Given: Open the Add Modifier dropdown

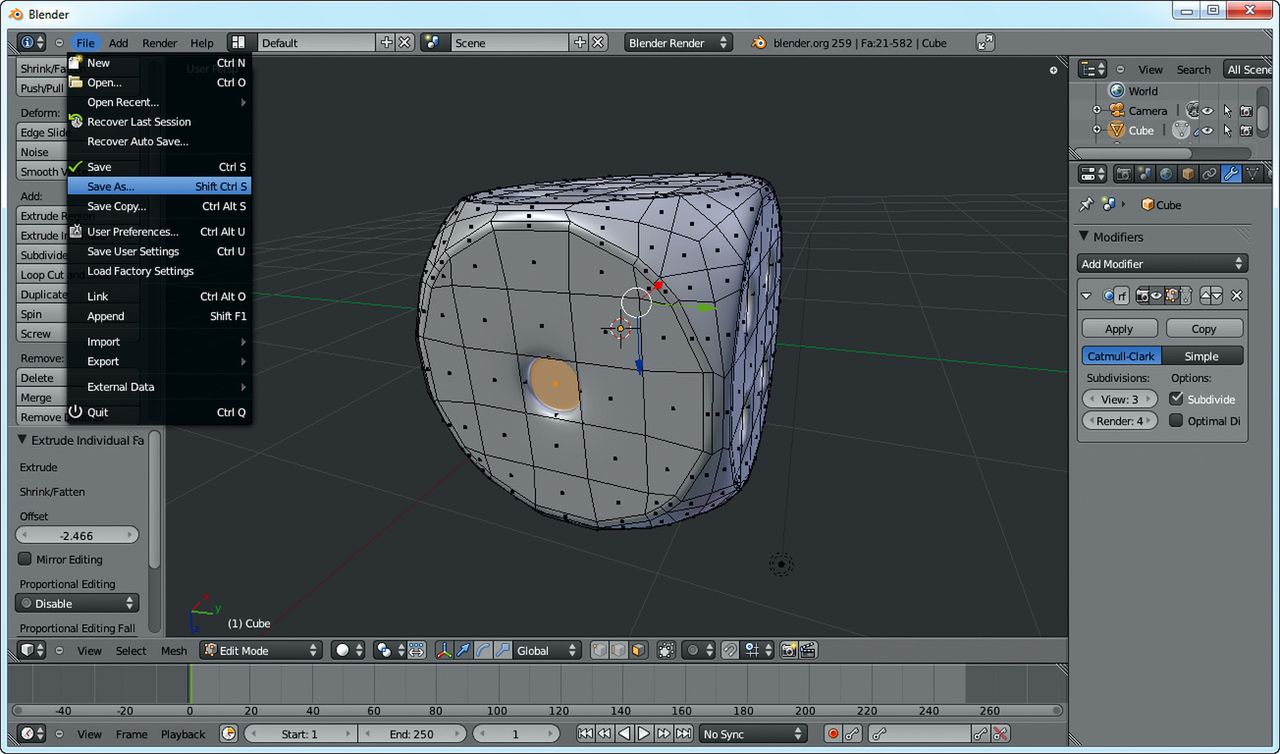Looking at the screenshot, I should coord(1163,264).
